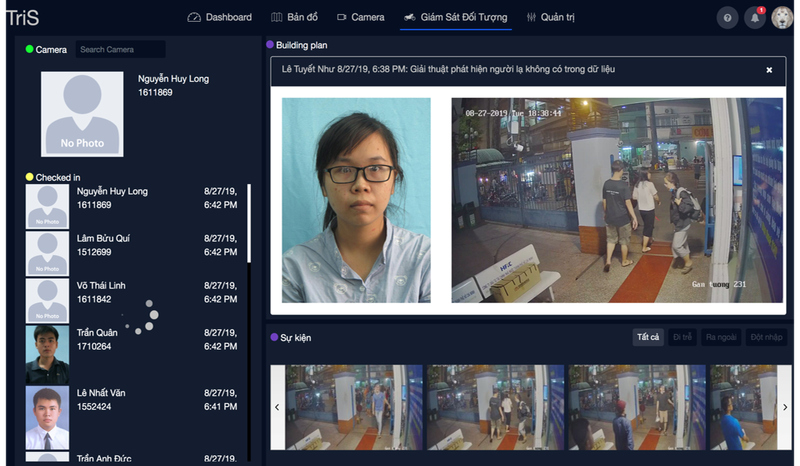
Task: Open first event thumbnail with blue-shirt person
Action: 354,407
